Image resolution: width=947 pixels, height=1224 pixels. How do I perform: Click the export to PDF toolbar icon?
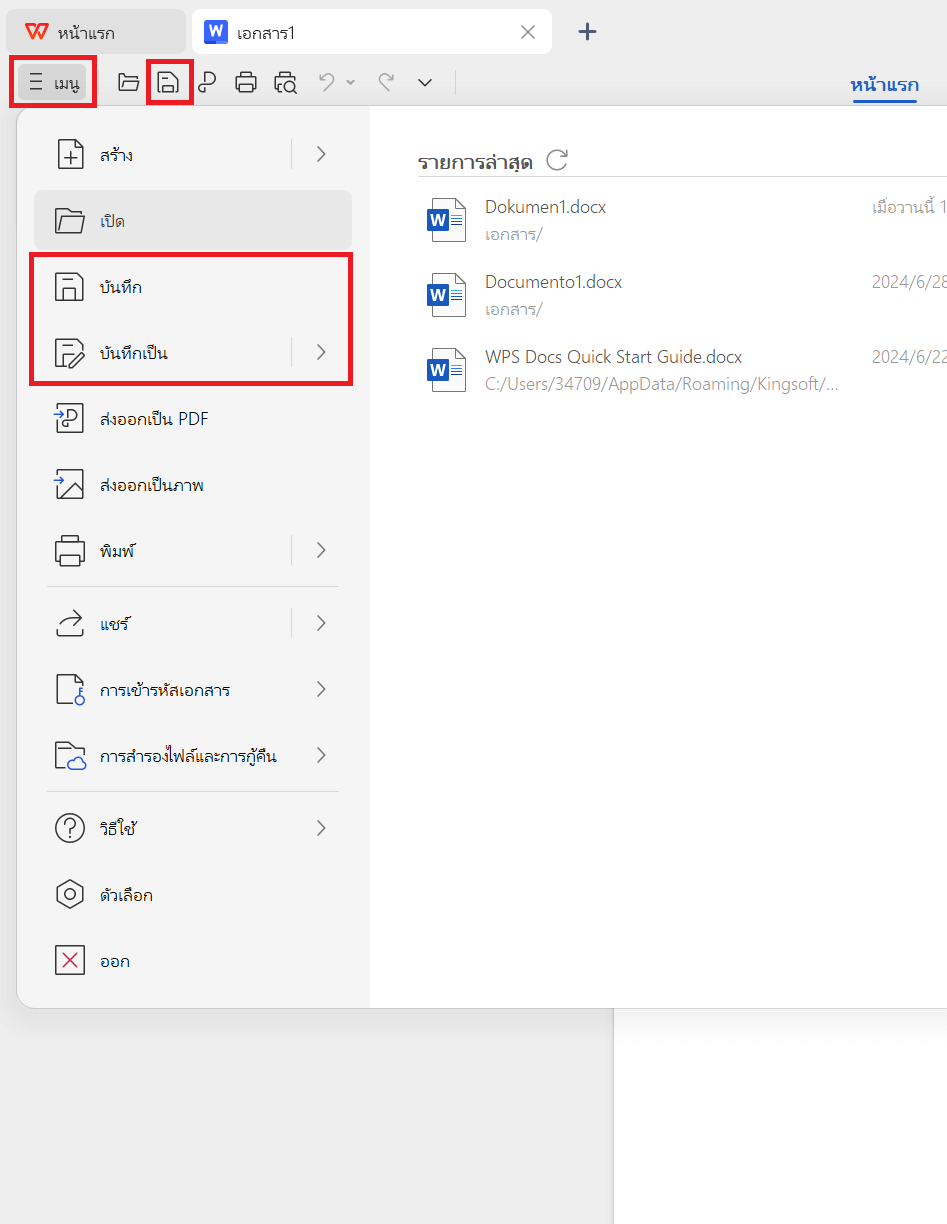(207, 82)
